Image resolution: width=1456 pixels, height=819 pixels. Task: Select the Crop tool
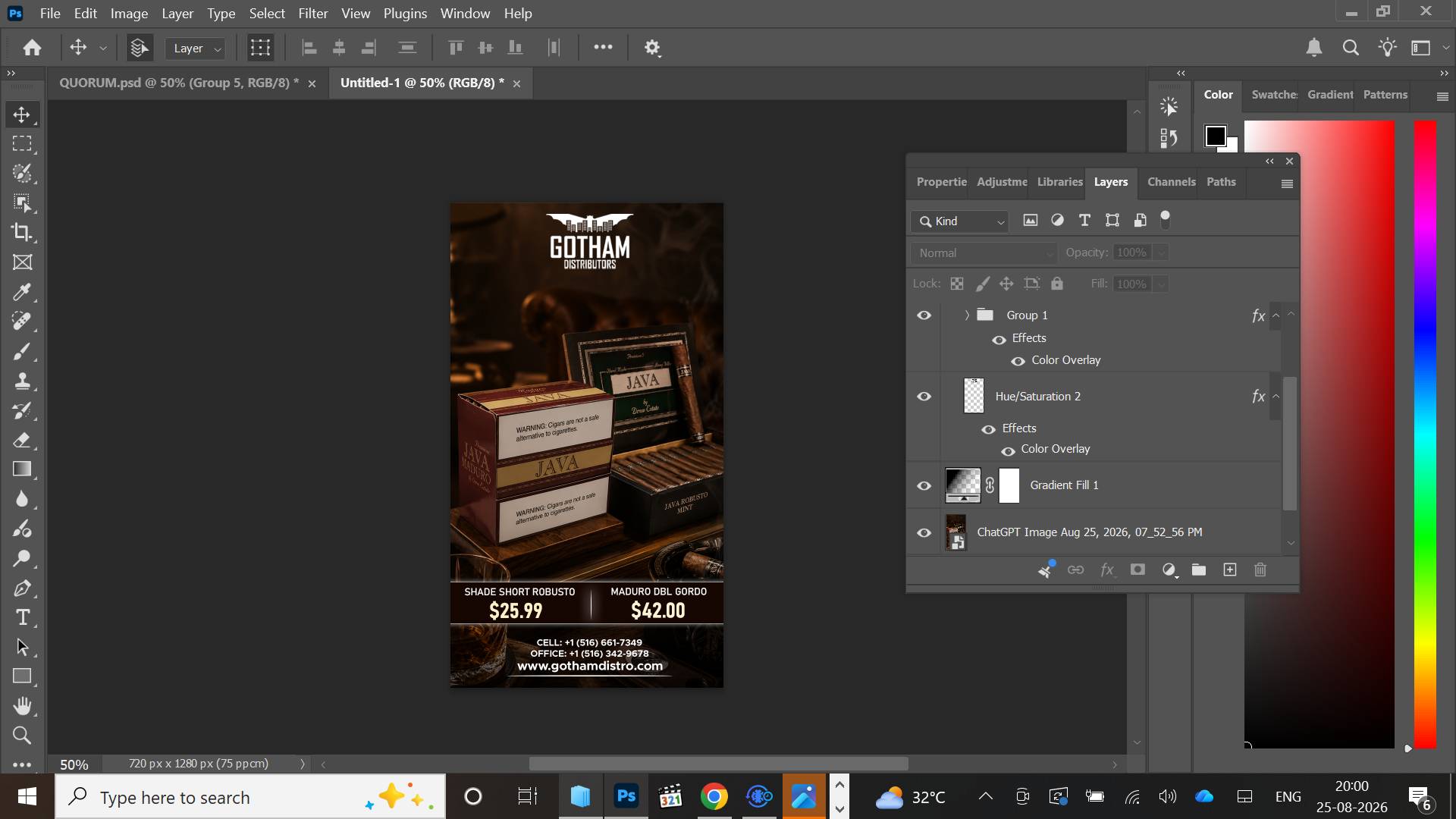tap(22, 232)
